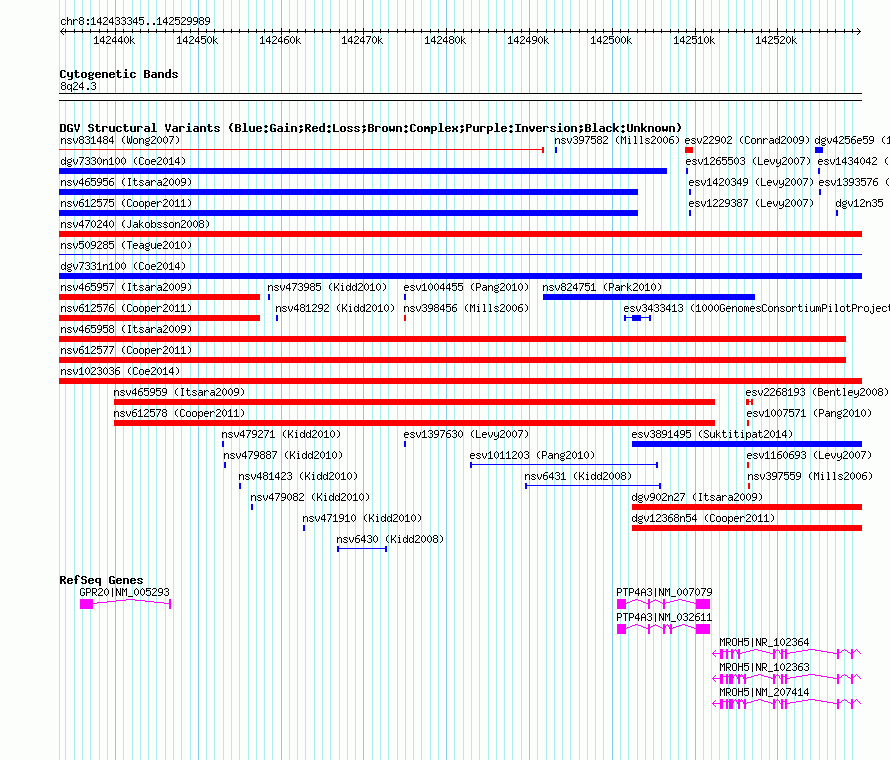Open the RefSeq Genes track heading
The height and width of the screenshot is (760, 890).
point(101,580)
